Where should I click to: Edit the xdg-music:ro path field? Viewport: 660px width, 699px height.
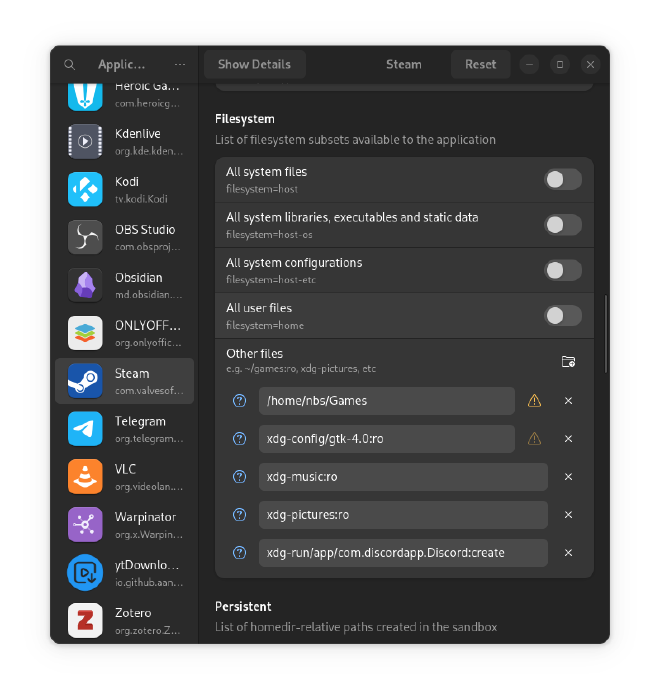(403, 477)
